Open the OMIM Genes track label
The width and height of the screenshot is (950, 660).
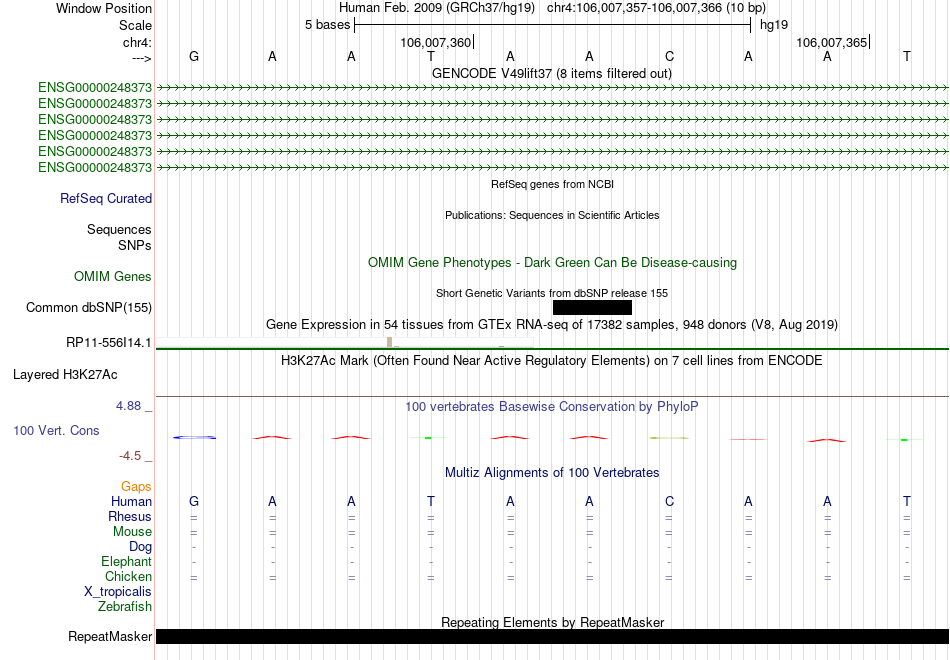click(x=113, y=276)
